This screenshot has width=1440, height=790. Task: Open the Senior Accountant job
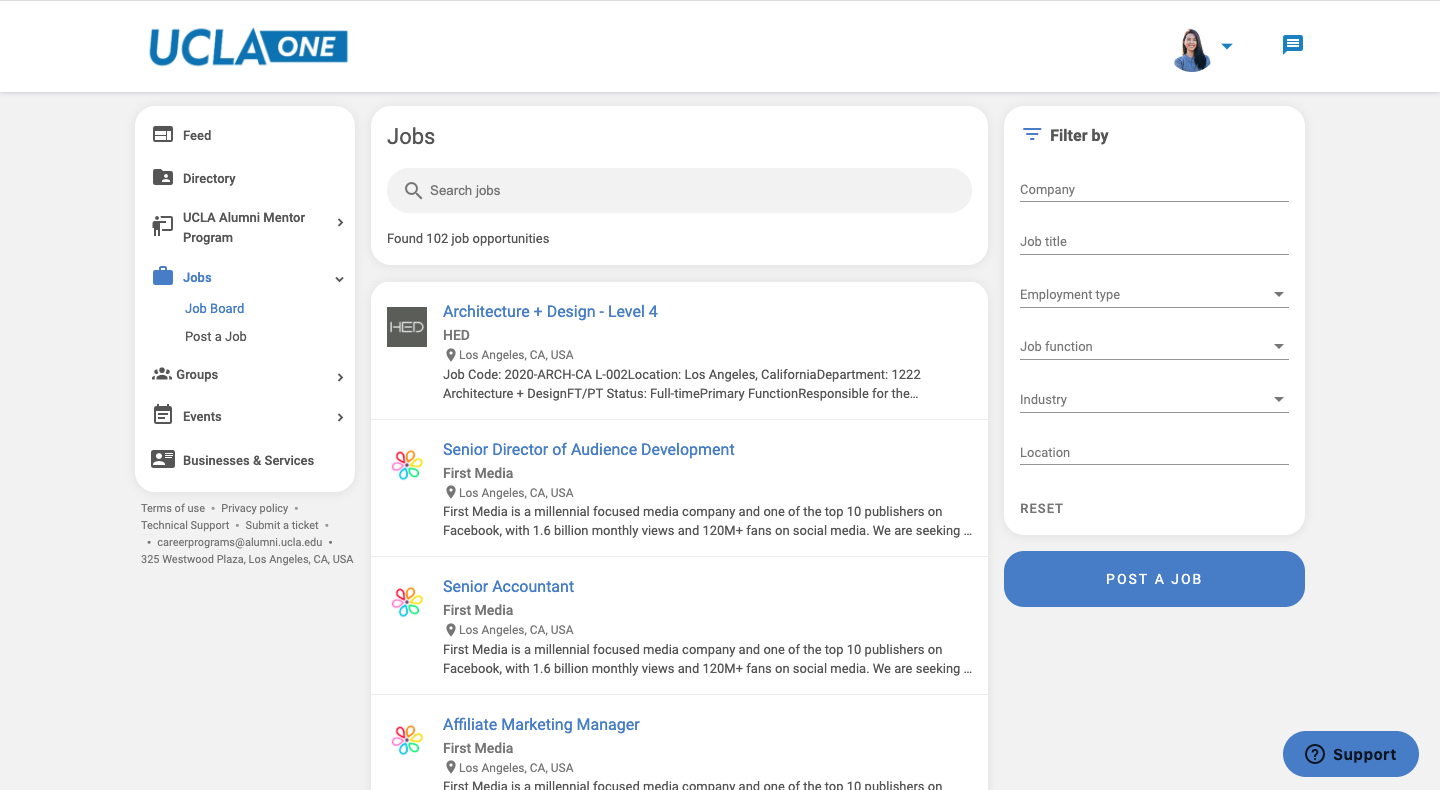pos(508,586)
